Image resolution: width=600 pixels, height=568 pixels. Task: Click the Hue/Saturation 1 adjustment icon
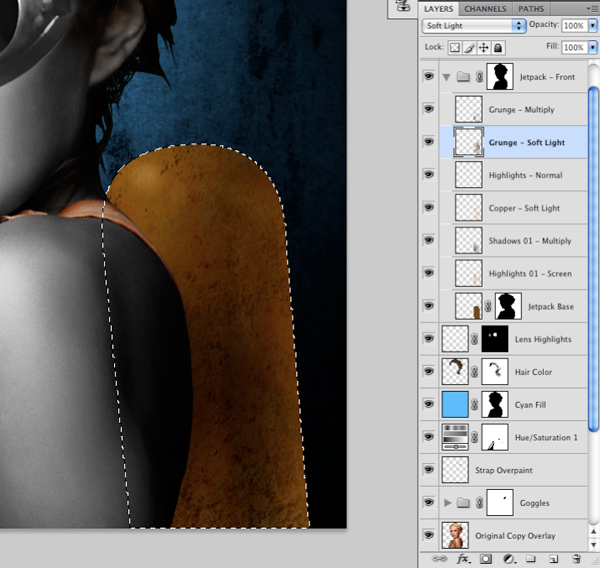(x=455, y=437)
